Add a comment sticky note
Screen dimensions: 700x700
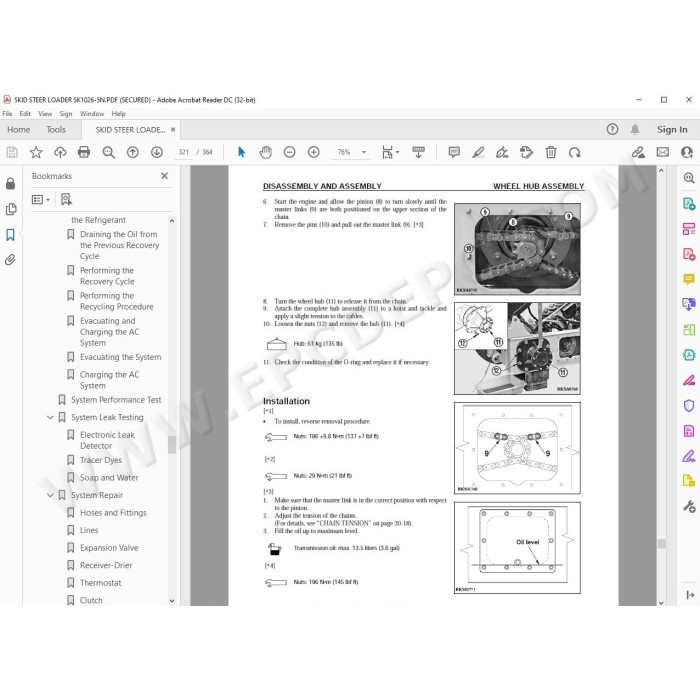[454, 153]
